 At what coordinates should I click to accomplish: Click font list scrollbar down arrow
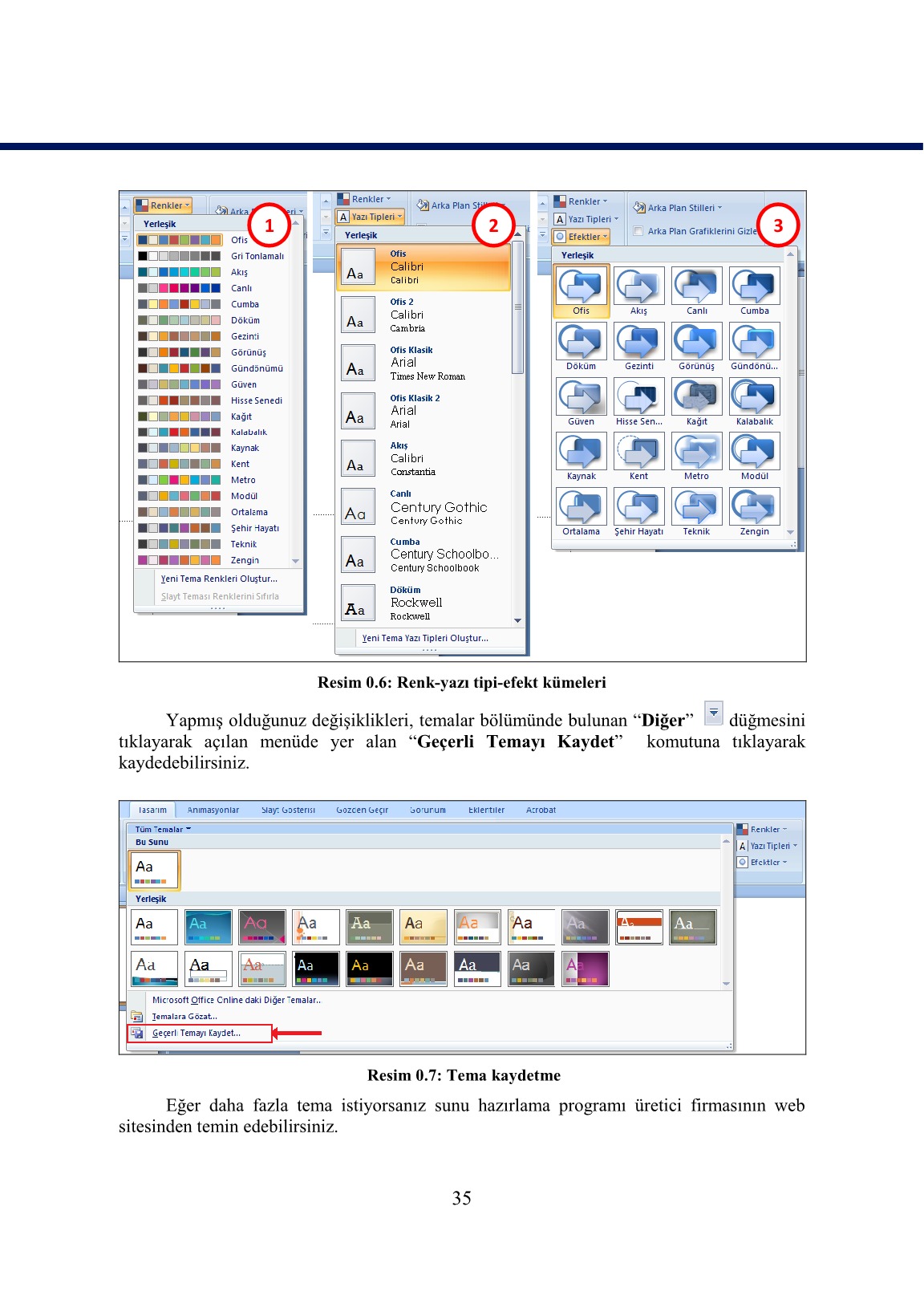[x=517, y=620]
